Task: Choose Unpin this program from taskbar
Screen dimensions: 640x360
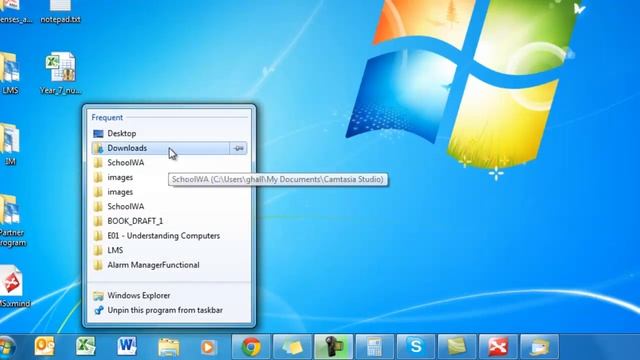Action: (169, 310)
